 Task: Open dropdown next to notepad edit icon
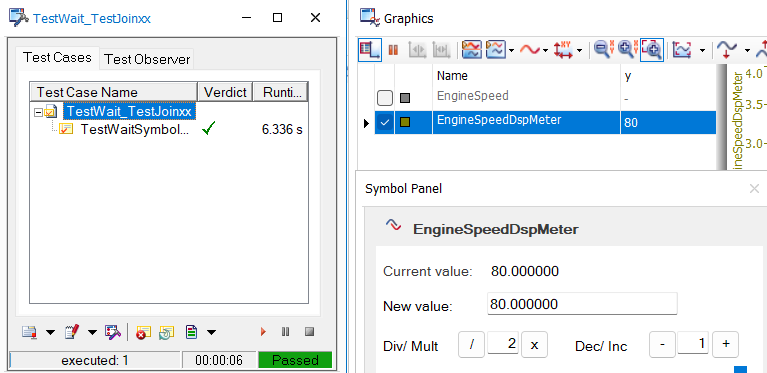pos(92,333)
